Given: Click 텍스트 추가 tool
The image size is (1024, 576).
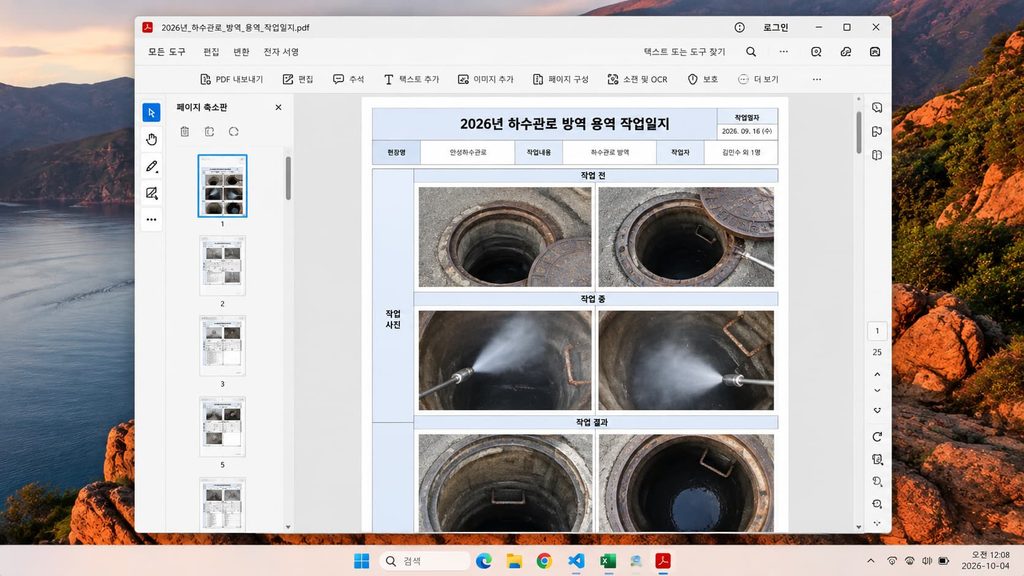Looking at the screenshot, I should pyautogui.click(x=411, y=79).
